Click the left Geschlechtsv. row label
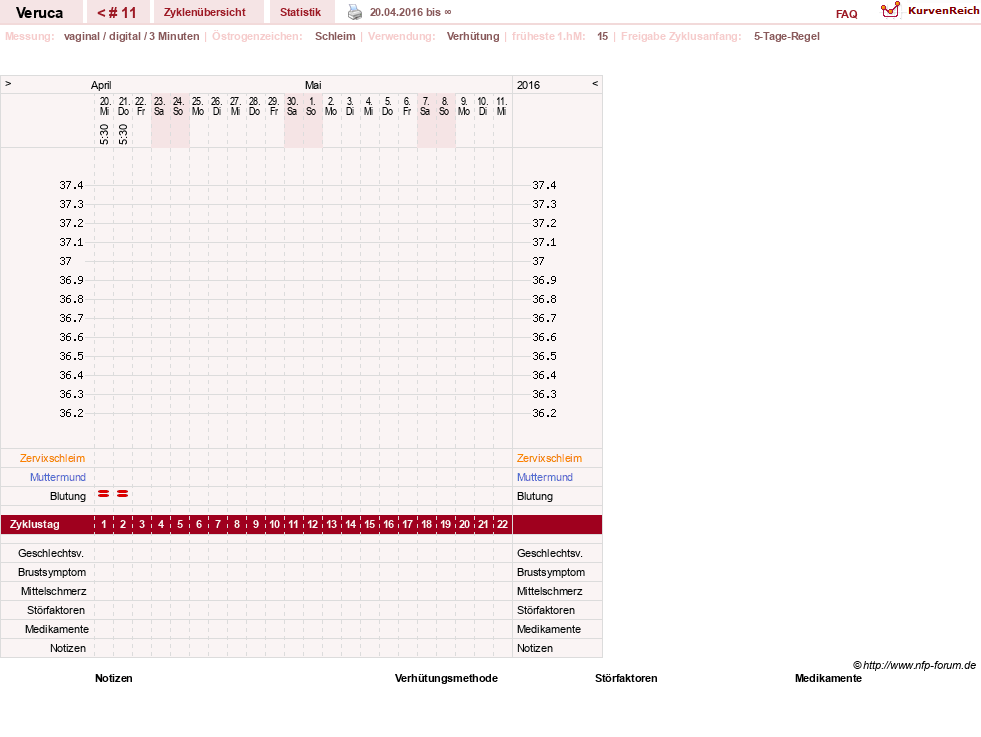The image size is (981, 737). [x=51, y=553]
